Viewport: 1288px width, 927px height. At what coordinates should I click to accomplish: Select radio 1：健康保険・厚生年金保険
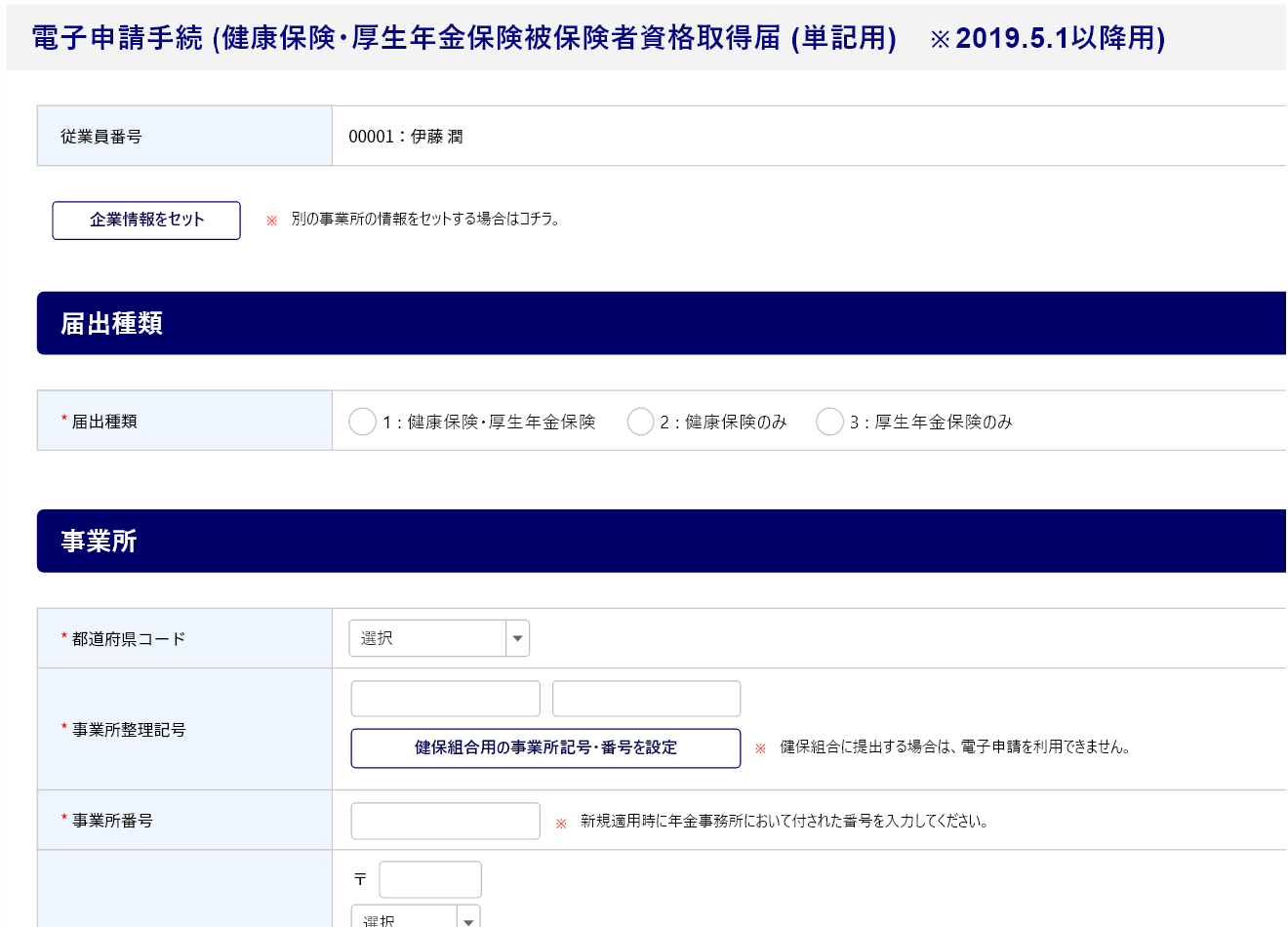362,422
